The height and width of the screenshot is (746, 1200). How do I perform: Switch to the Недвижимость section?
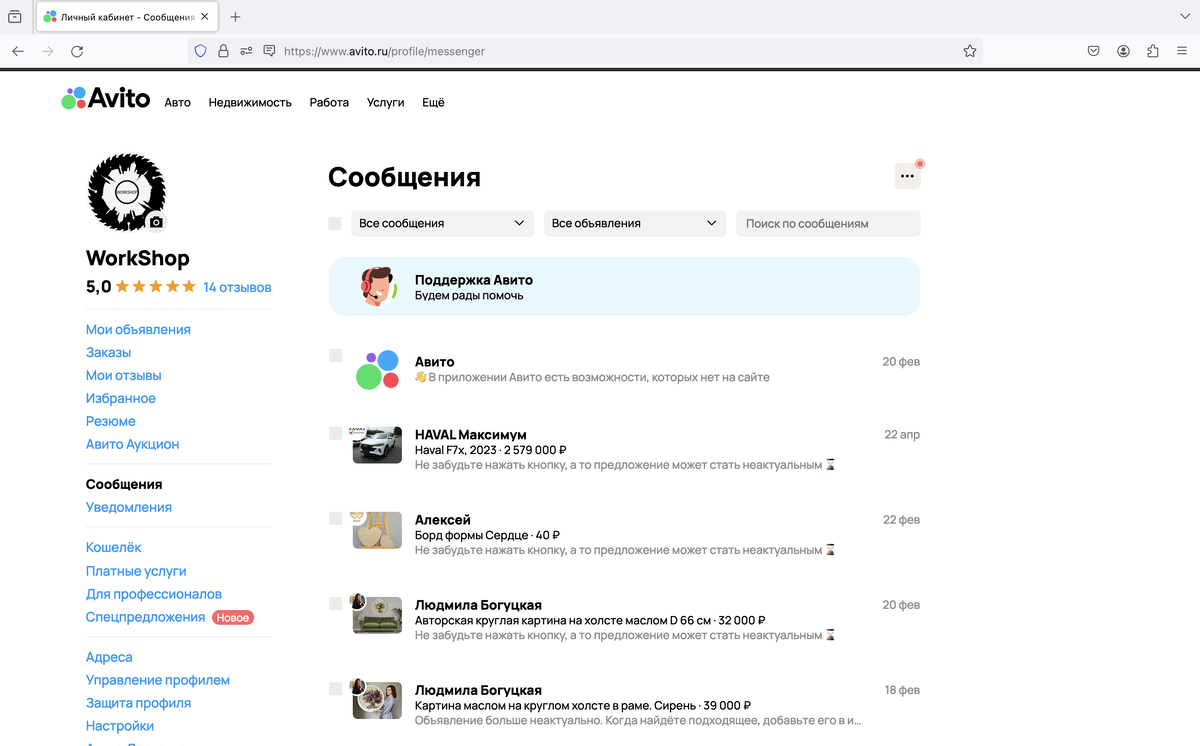click(x=250, y=102)
